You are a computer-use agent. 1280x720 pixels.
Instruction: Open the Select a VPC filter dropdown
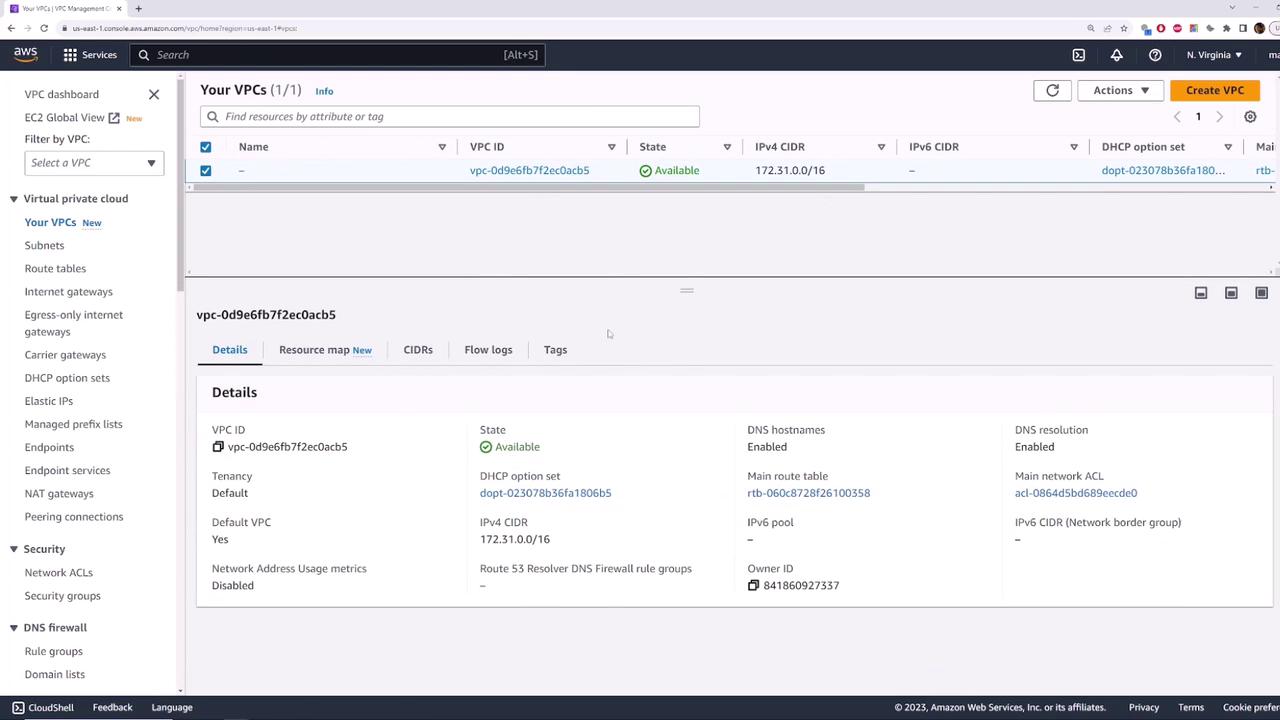(x=94, y=163)
